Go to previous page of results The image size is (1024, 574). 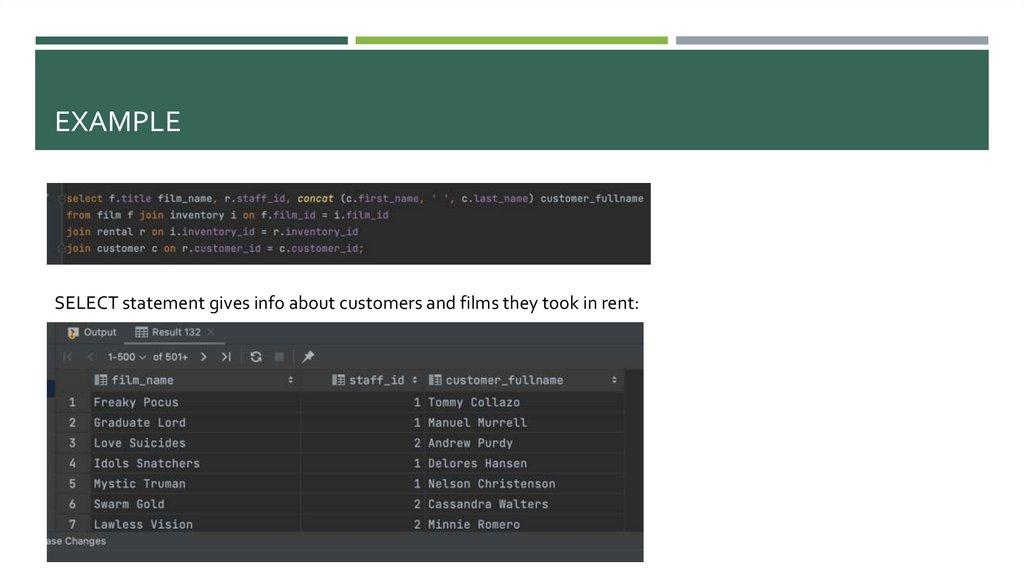[x=90, y=357]
